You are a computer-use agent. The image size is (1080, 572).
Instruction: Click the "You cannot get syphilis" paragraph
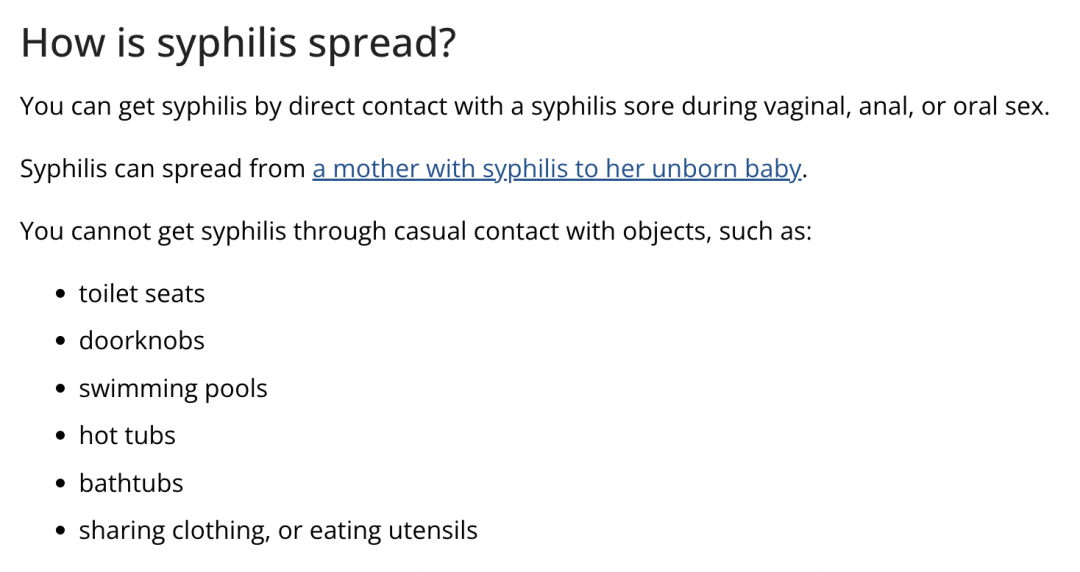pyautogui.click(x=415, y=232)
